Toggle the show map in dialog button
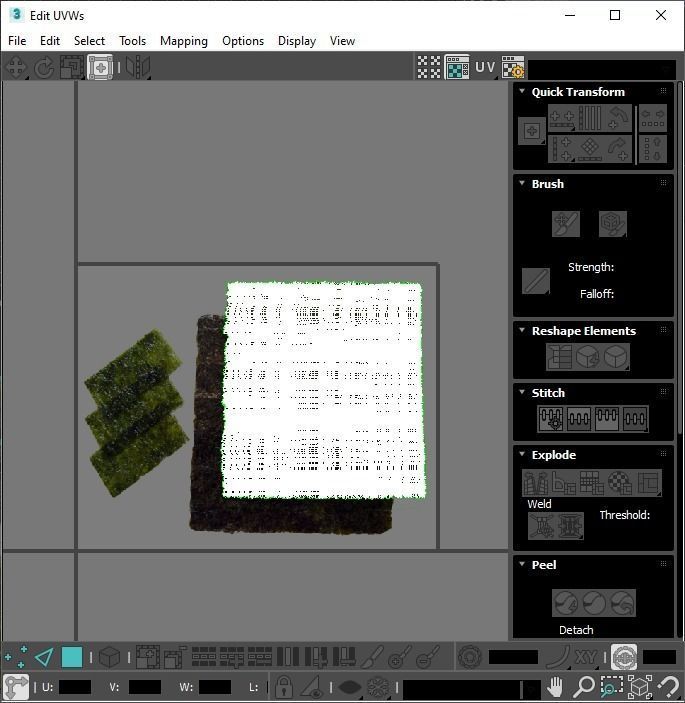This screenshot has width=685, height=703. [x=457, y=67]
